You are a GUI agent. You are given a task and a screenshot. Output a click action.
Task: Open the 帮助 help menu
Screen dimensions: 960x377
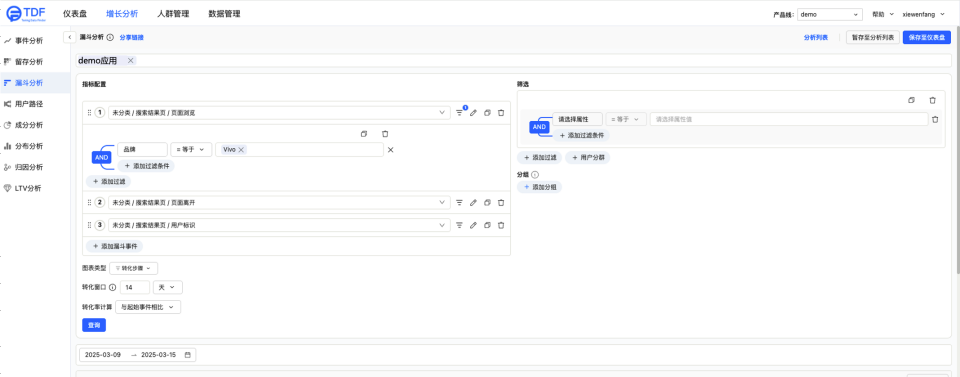coord(883,13)
